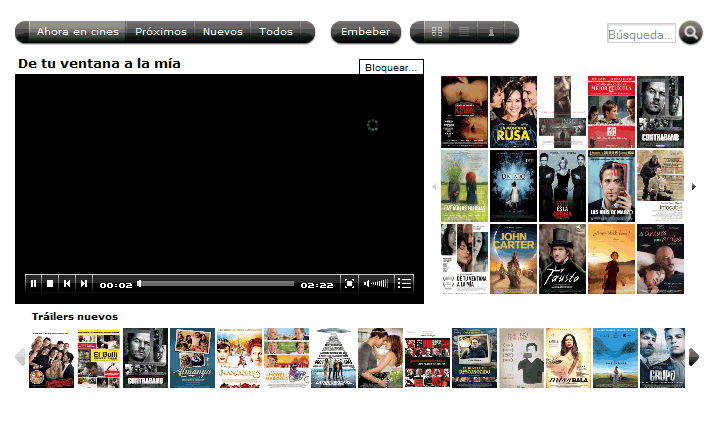712x423 pixels.
Task: Open Almanya trailer thumbnail
Action: [x=193, y=358]
